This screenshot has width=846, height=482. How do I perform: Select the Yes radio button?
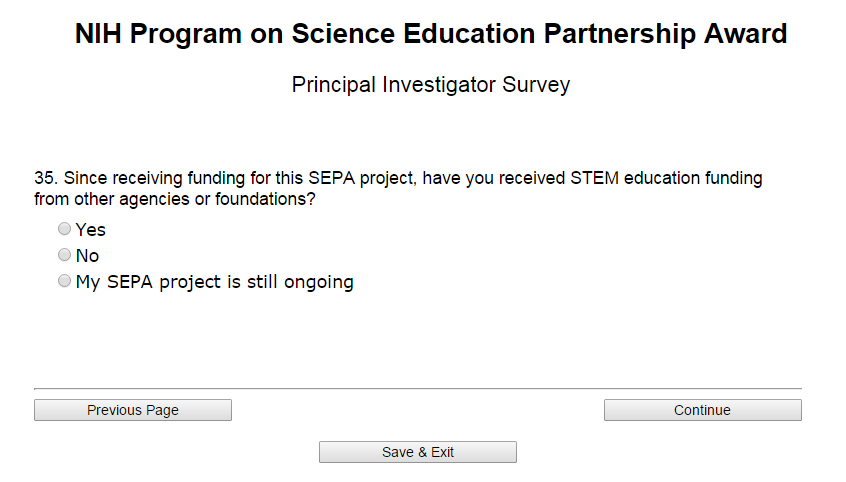coord(65,229)
